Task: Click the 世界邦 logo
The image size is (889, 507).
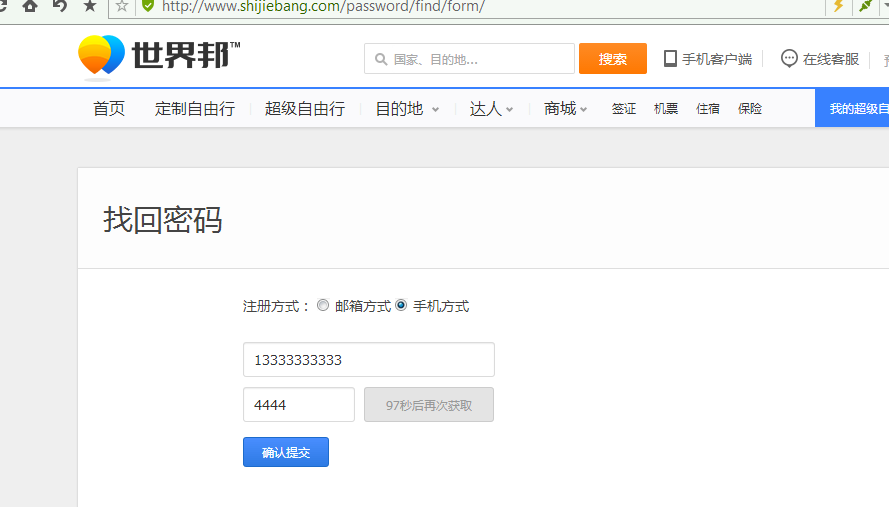Action: [159, 56]
